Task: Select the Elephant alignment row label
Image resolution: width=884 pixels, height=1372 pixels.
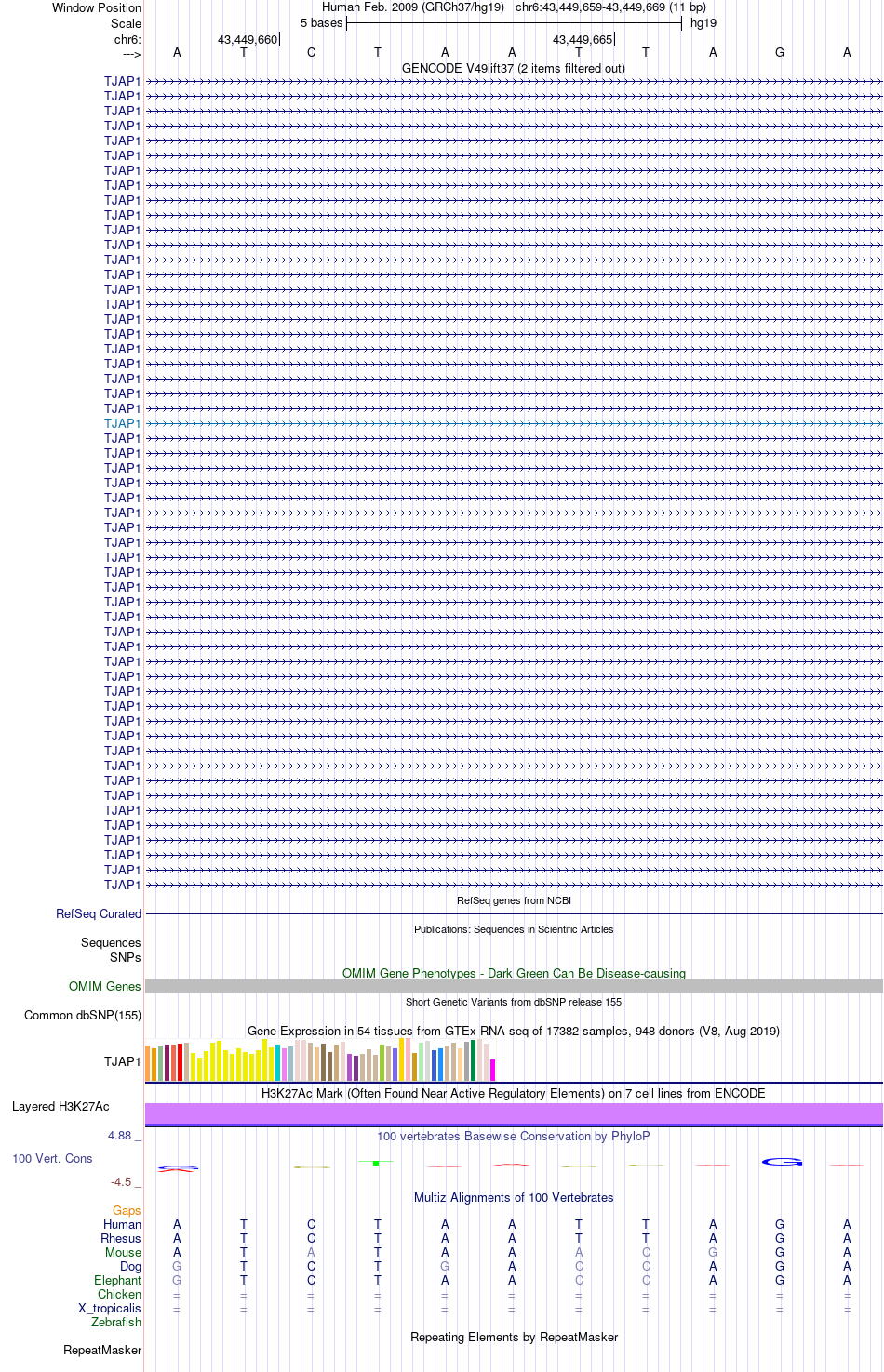Action: [x=117, y=1281]
